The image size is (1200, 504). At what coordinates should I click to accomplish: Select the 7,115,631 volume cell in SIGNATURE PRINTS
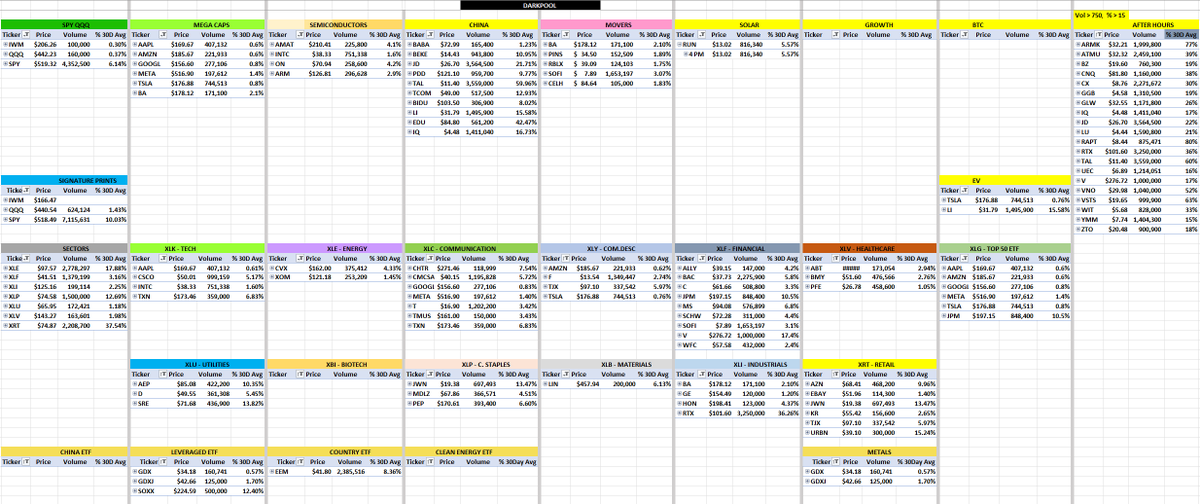(x=76, y=219)
